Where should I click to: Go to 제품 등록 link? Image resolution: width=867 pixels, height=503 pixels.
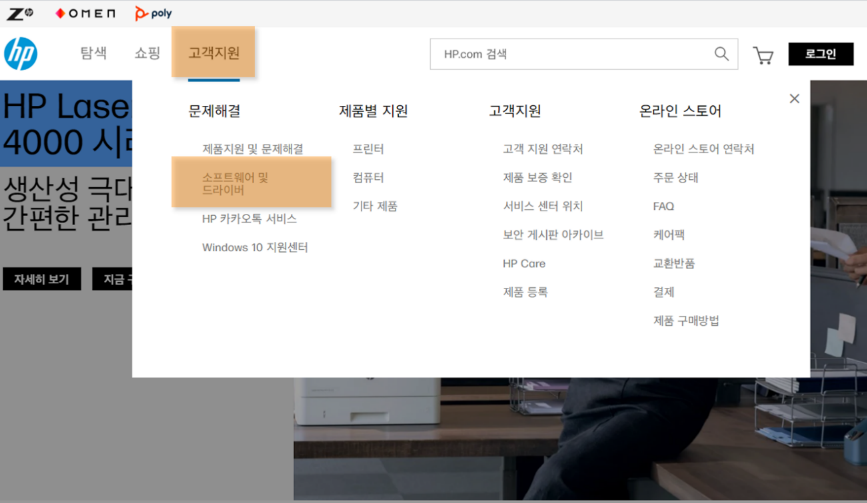click(x=525, y=292)
